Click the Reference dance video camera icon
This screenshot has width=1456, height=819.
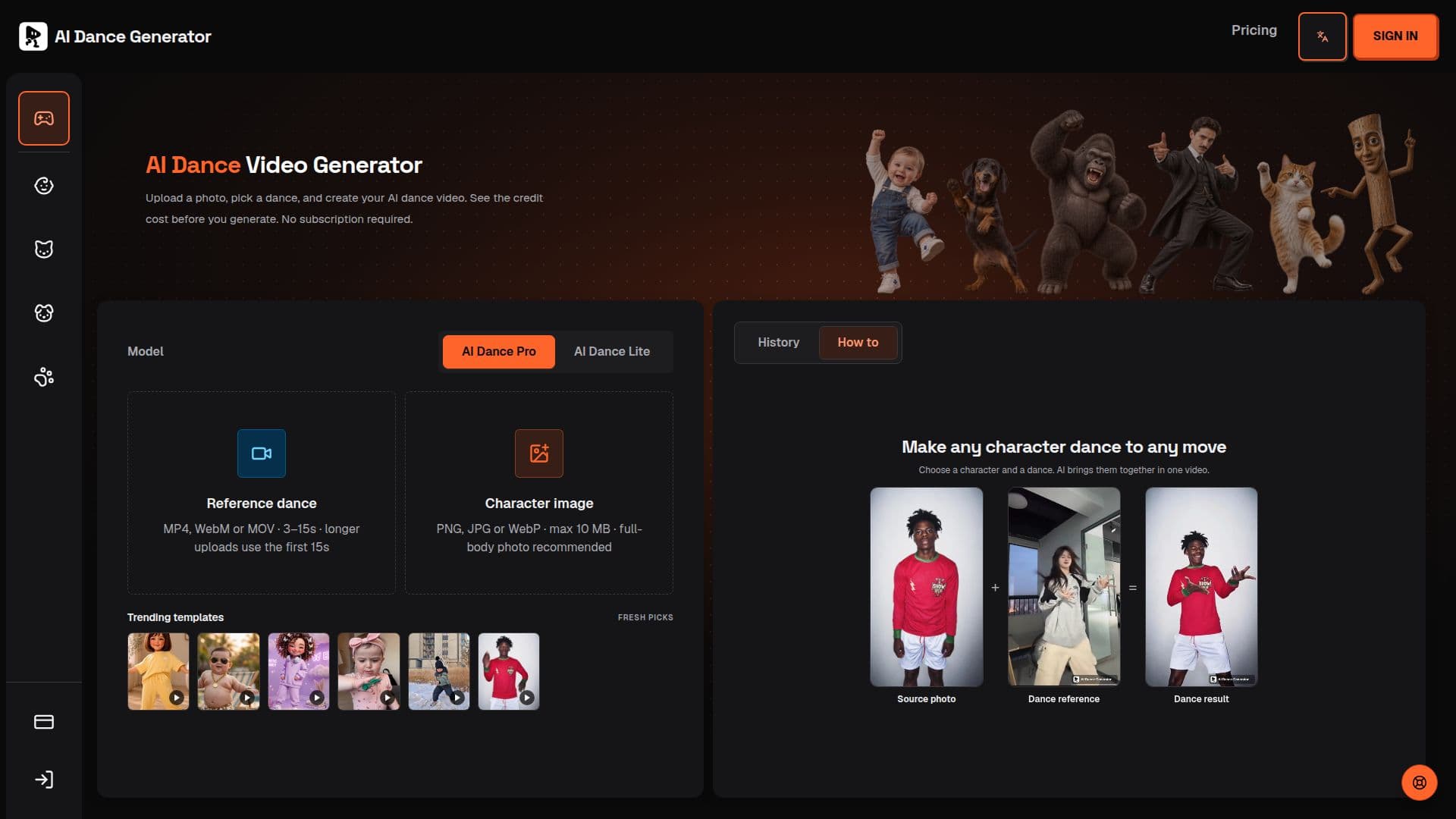(262, 453)
